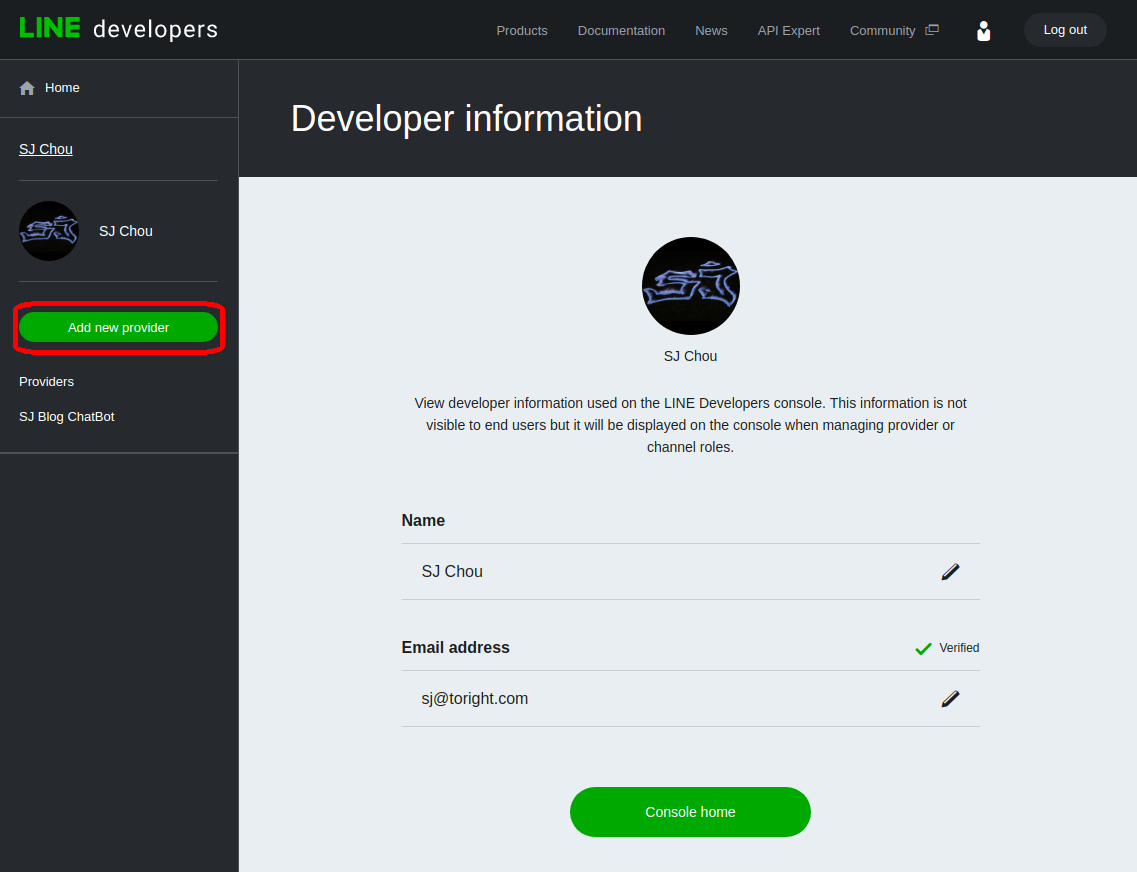The height and width of the screenshot is (872, 1137).
Task: Click Add new provider button
Action: click(118, 328)
